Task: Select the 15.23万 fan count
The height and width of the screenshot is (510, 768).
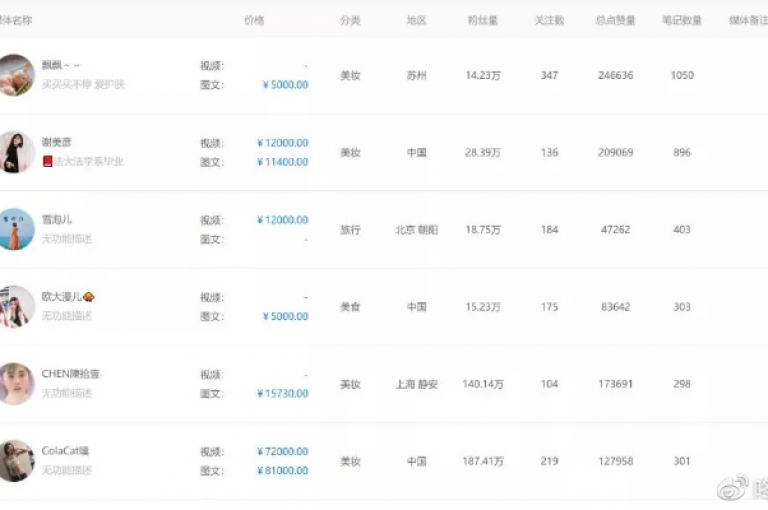Action: tap(483, 307)
